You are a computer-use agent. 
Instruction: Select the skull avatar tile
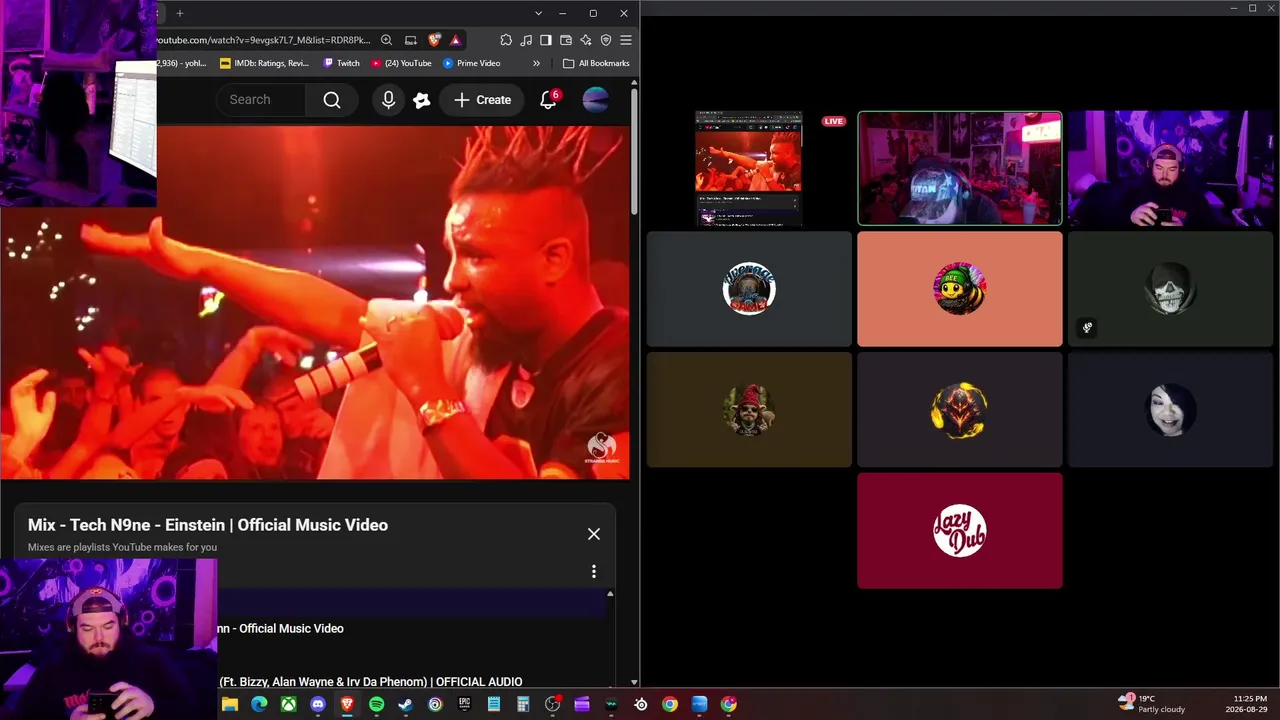1170,289
